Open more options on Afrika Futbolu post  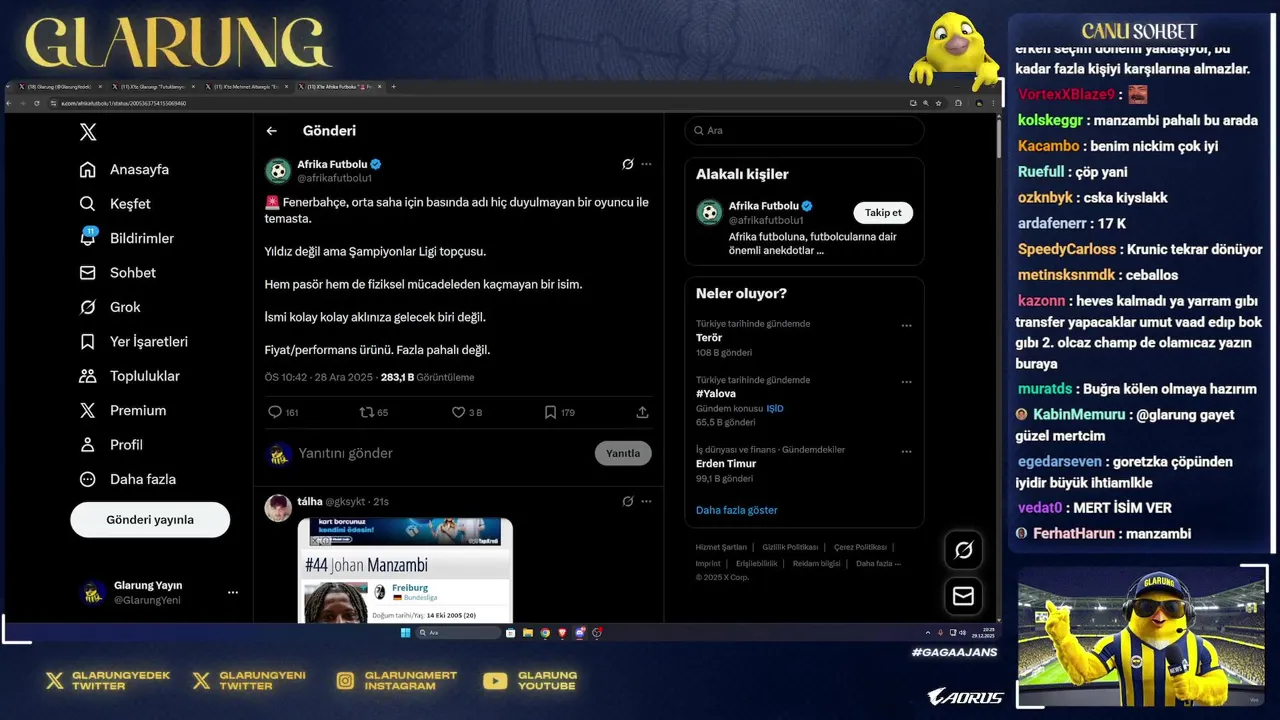pos(646,164)
